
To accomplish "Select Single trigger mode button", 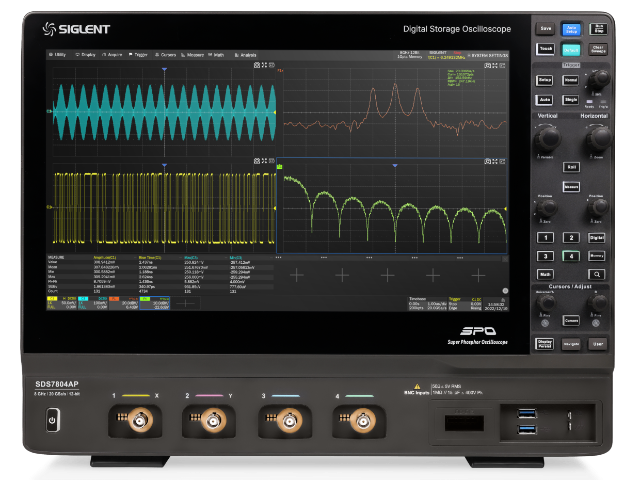I will click(571, 100).
